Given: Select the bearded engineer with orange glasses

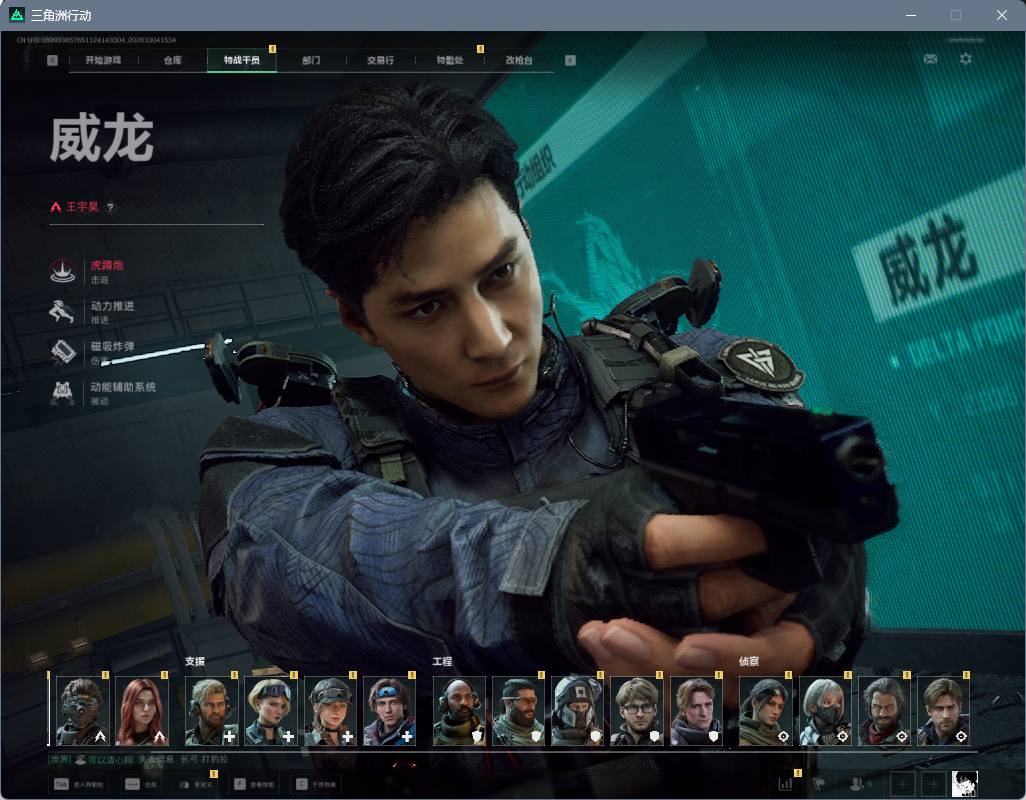Looking at the screenshot, I should (x=519, y=711).
